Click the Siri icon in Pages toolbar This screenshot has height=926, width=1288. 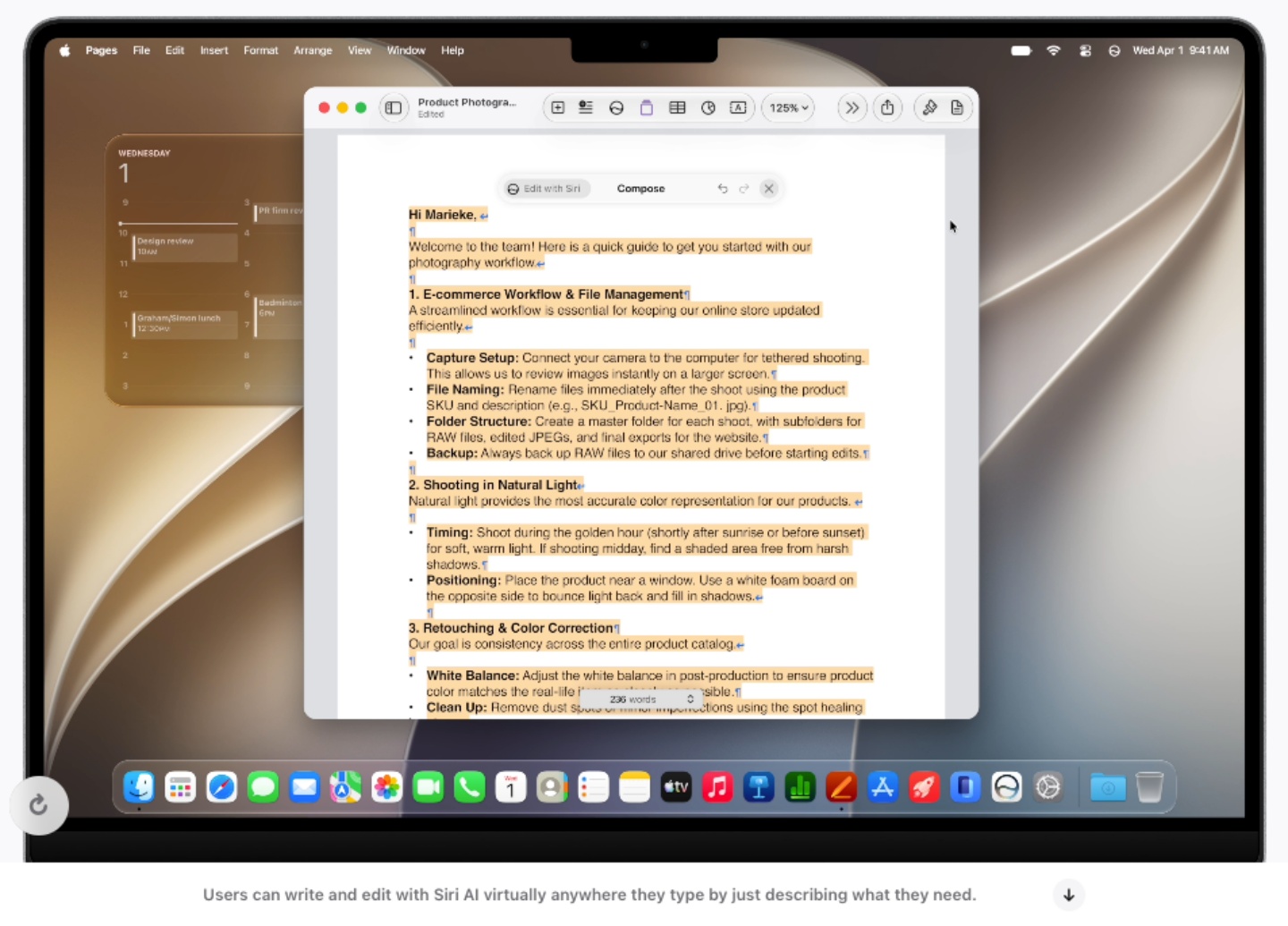(616, 108)
